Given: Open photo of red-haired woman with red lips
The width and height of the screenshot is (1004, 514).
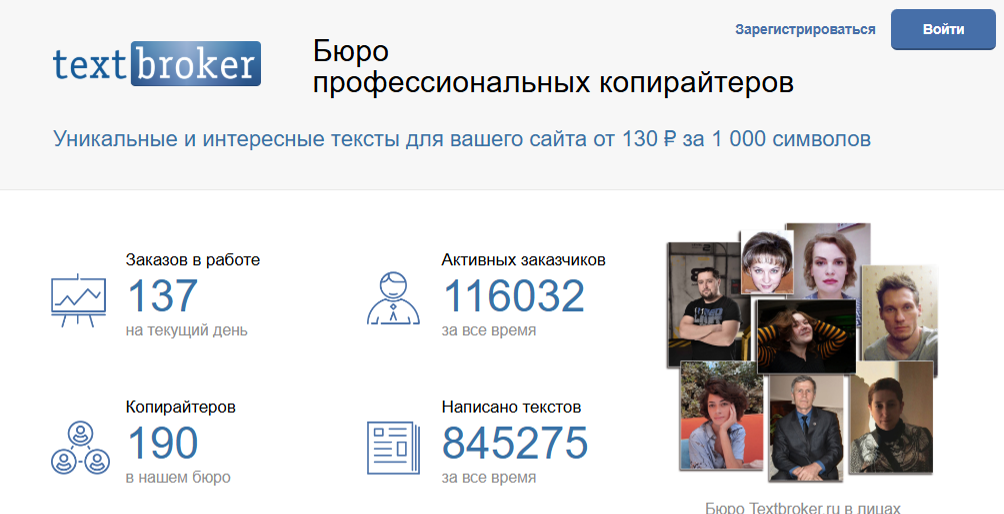Looking at the screenshot, I should click(828, 261).
